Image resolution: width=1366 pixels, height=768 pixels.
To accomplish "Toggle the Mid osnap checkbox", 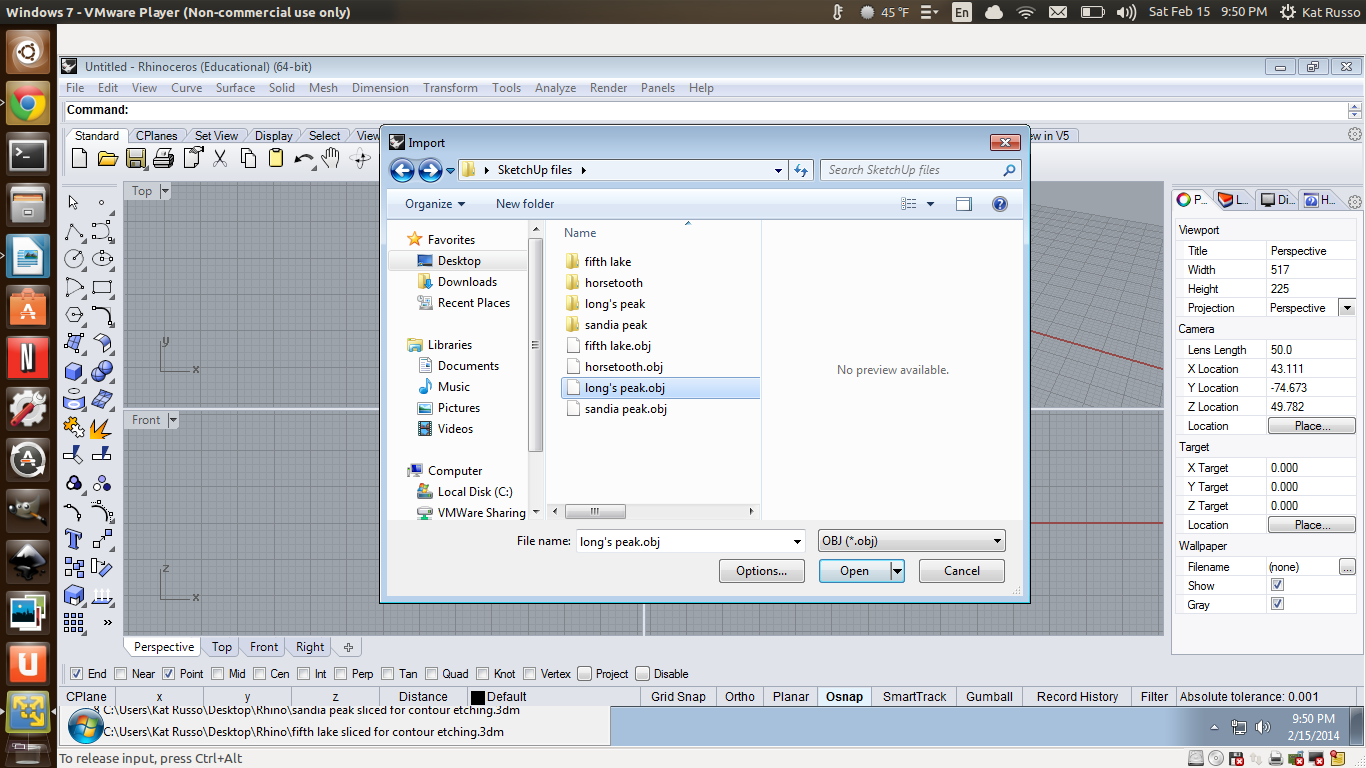I will [217, 673].
